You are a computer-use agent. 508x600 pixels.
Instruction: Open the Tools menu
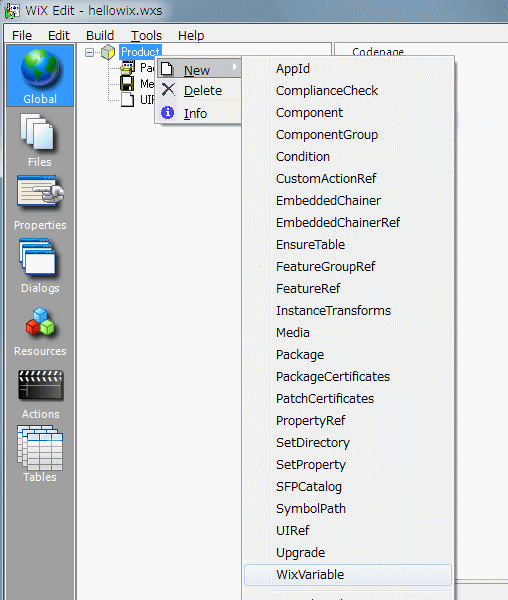[147, 36]
